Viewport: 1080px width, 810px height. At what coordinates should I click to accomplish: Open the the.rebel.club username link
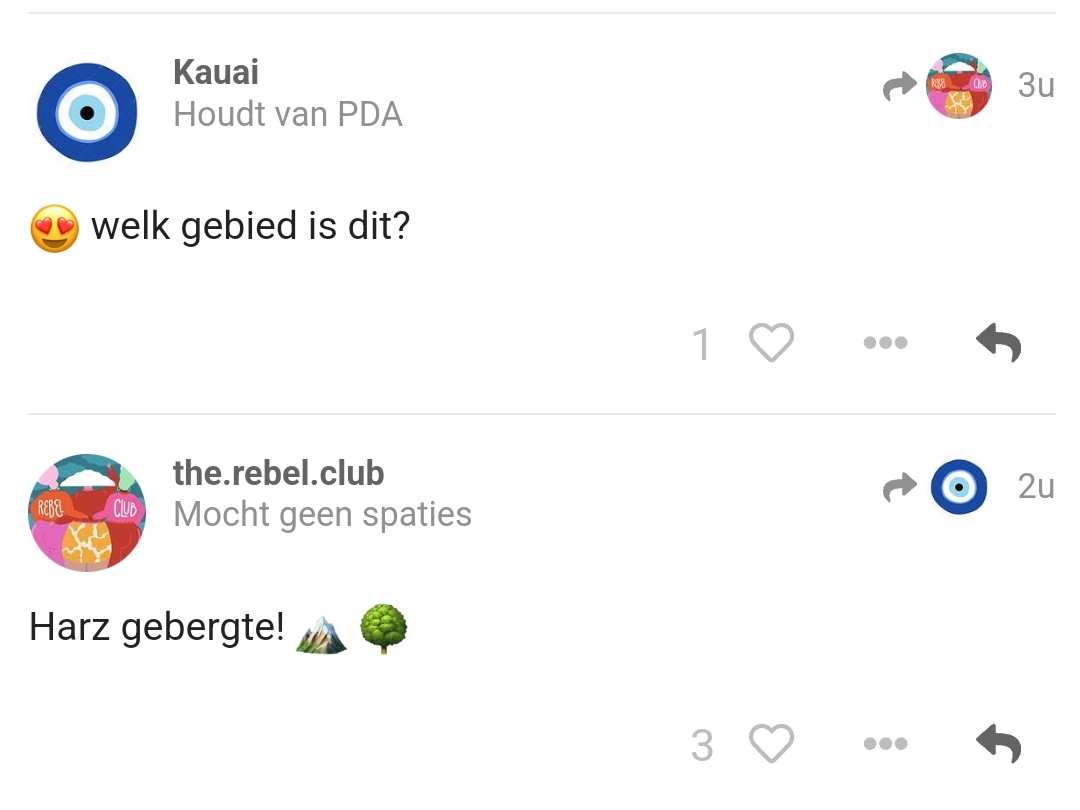click(x=278, y=473)
